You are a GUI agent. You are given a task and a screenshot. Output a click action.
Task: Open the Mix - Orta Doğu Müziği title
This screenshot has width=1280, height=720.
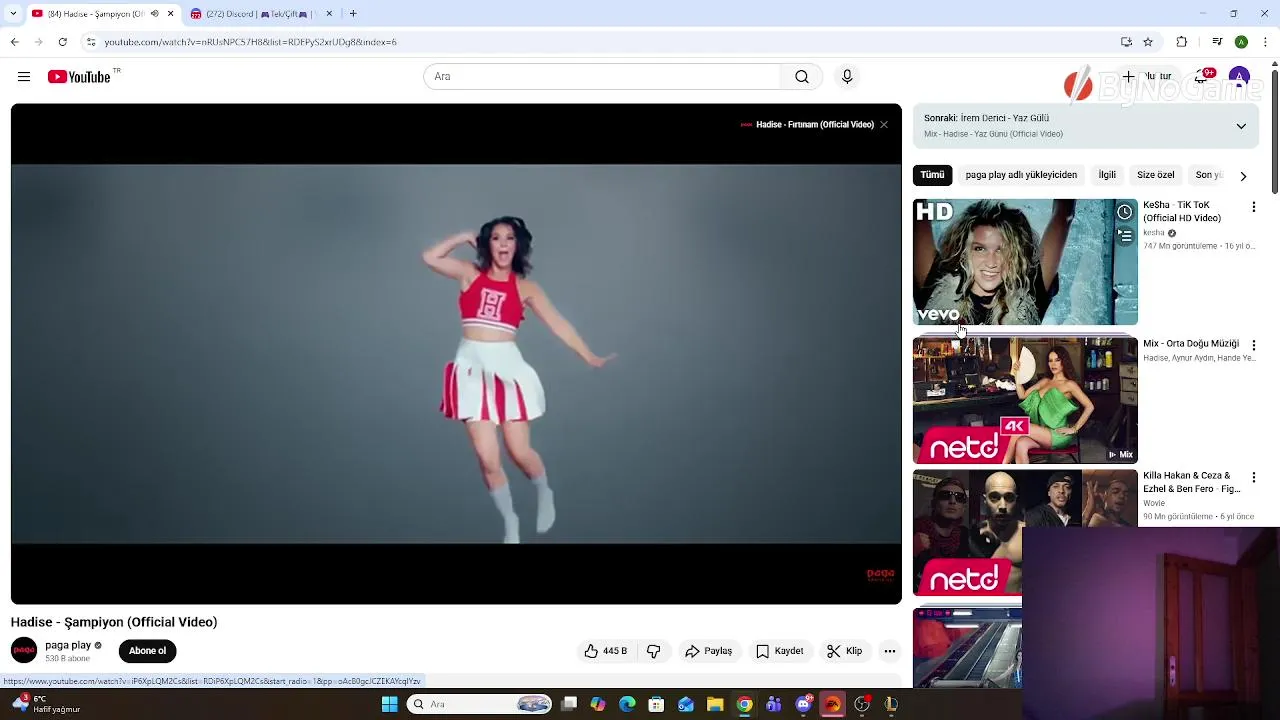point(1191,343)
